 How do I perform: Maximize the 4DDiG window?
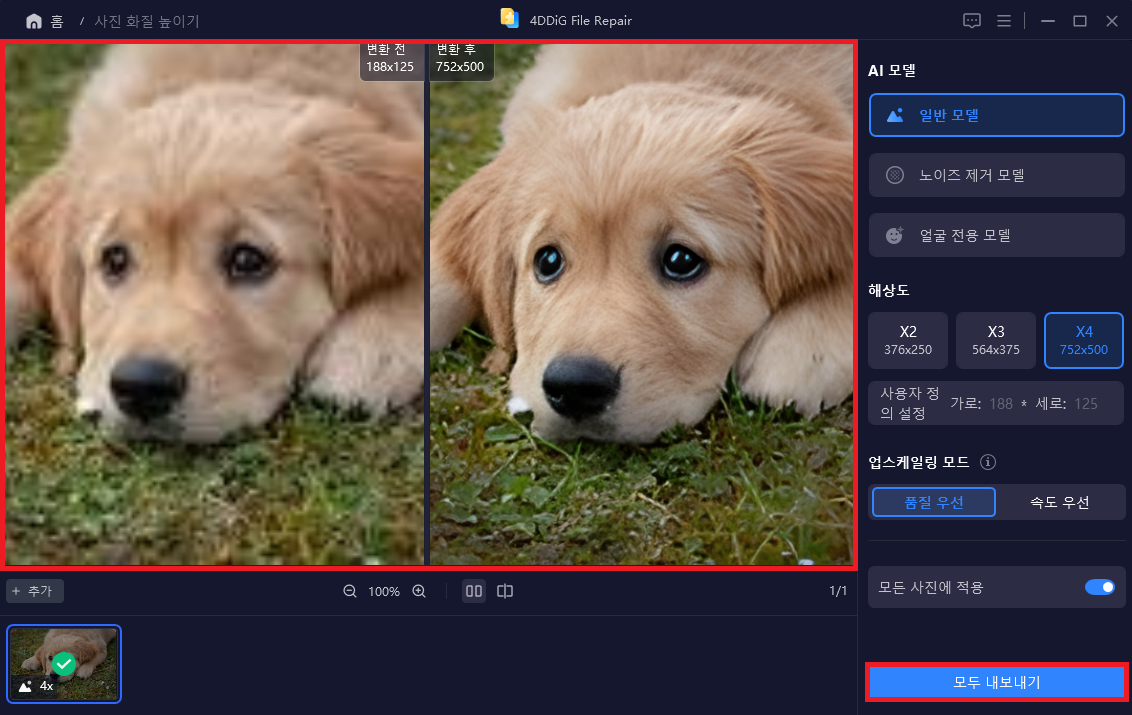1080,21
